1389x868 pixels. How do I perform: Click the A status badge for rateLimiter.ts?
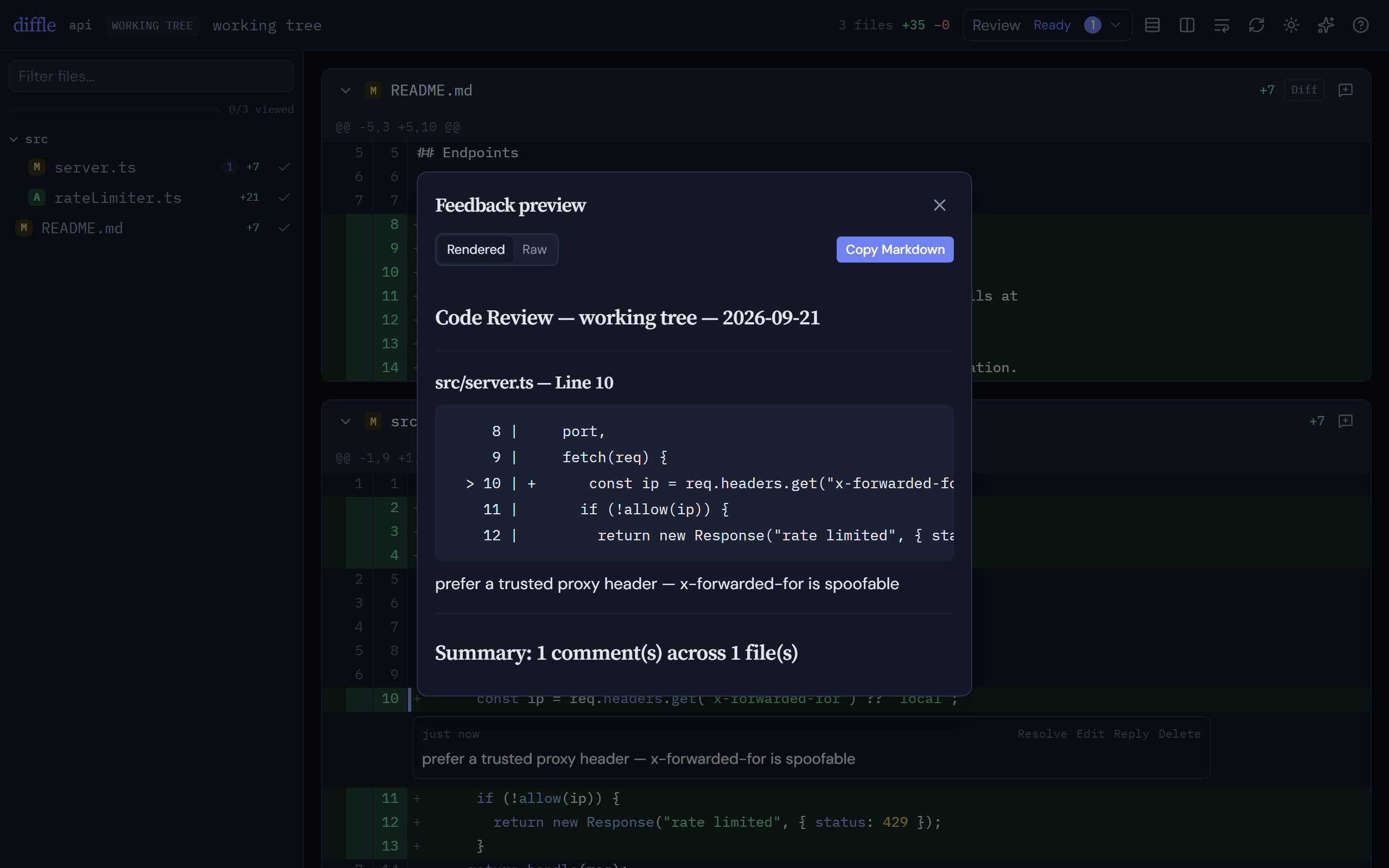tap(37, 197)
